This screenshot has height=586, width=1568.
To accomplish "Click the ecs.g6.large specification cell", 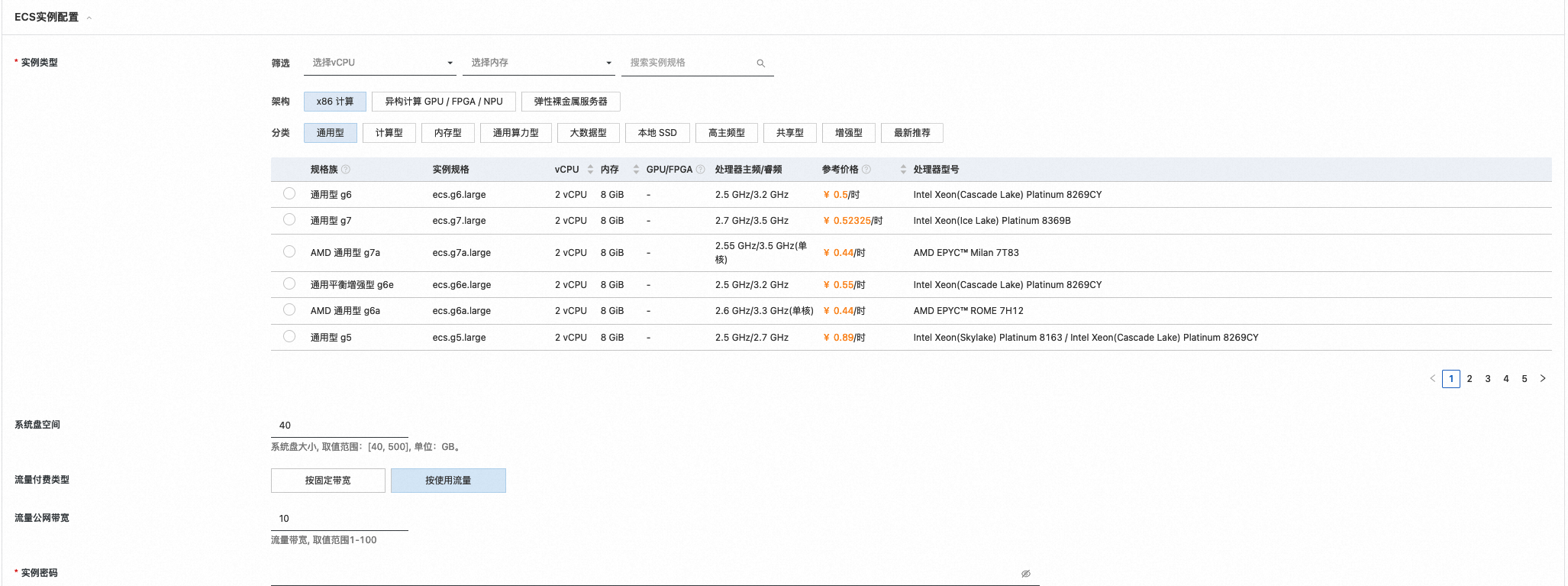I will tap(460, 195).
